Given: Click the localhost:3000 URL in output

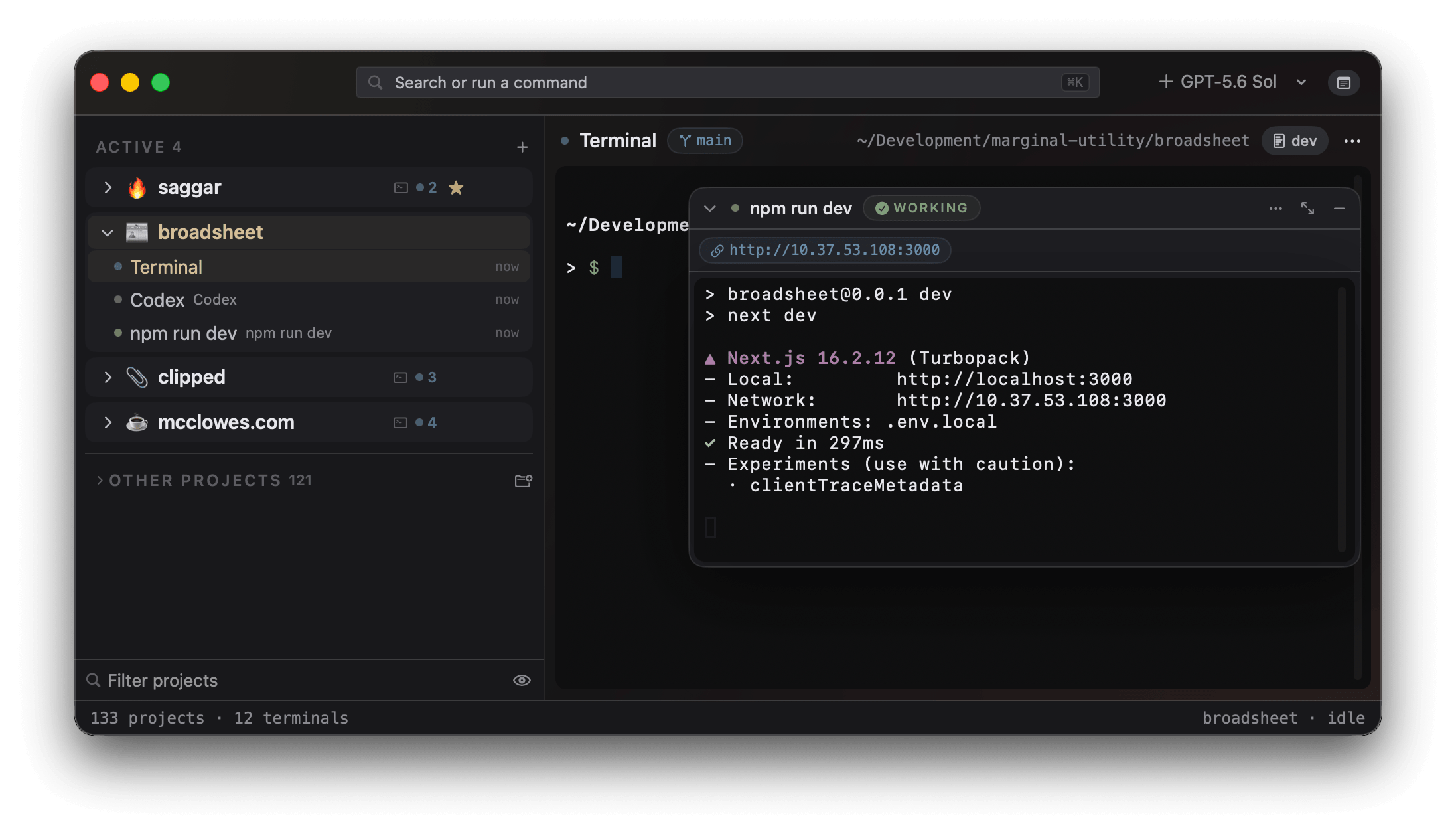Looking at the screenshot, I should click(1015, 379).
